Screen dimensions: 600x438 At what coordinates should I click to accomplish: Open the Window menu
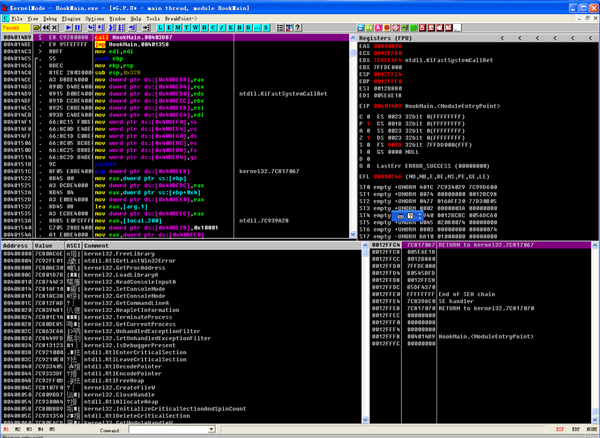[117, 18]
